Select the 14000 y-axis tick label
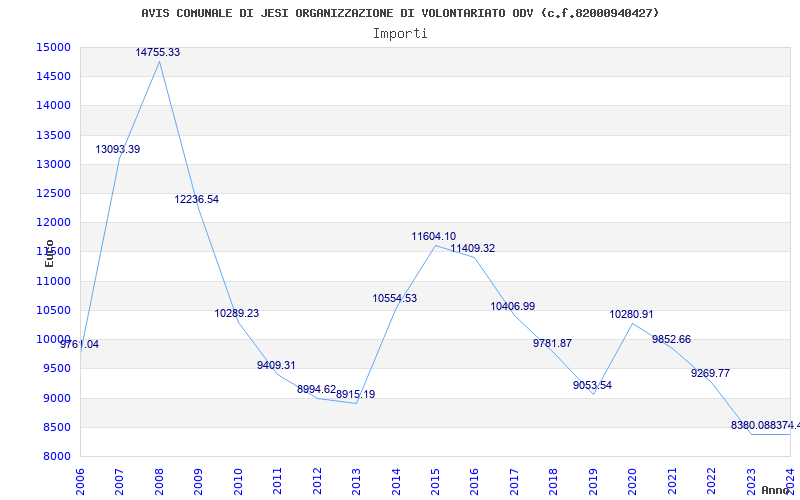 click(54, 106)
